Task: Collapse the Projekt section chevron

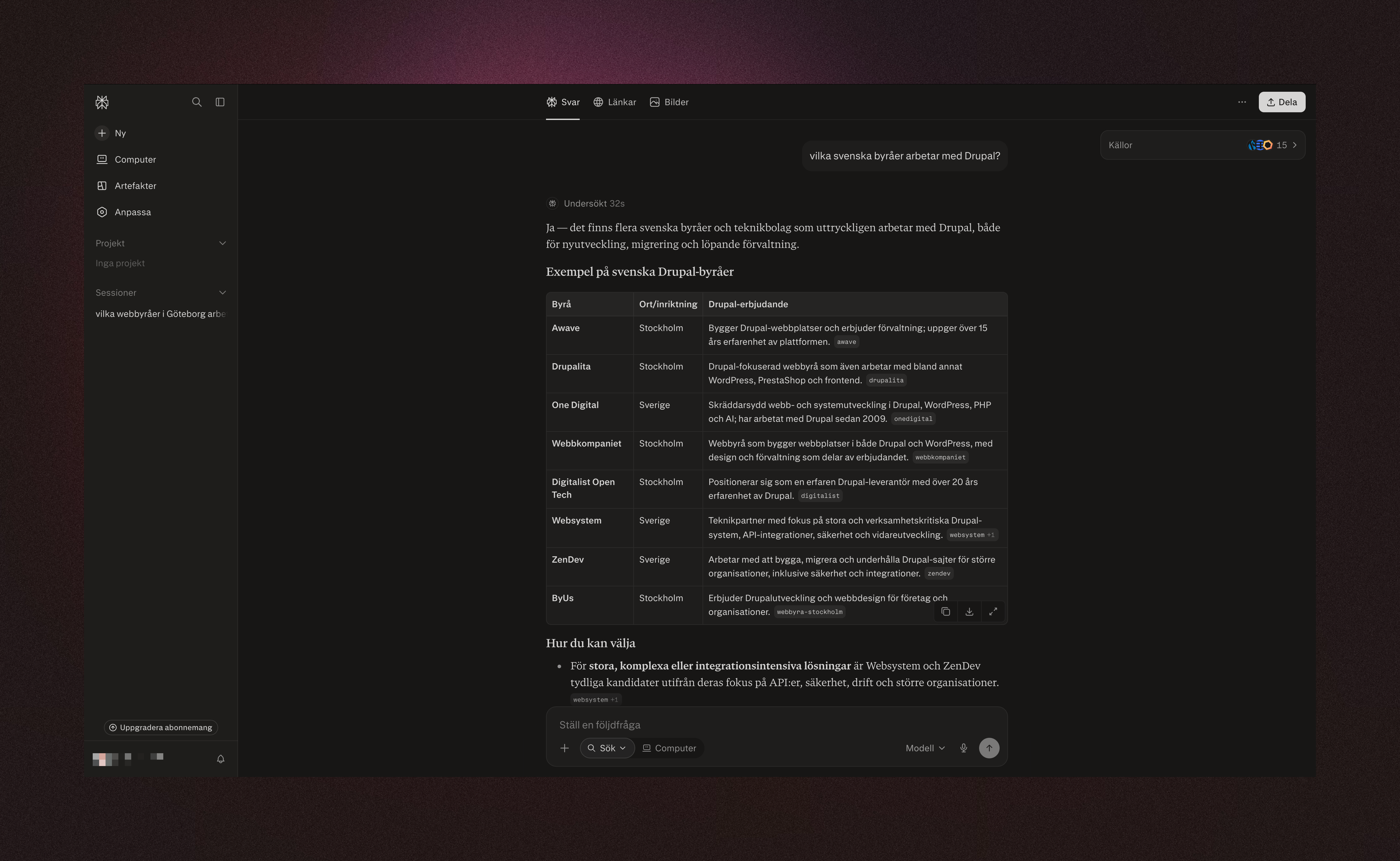Action: click(x=223, y=243)
